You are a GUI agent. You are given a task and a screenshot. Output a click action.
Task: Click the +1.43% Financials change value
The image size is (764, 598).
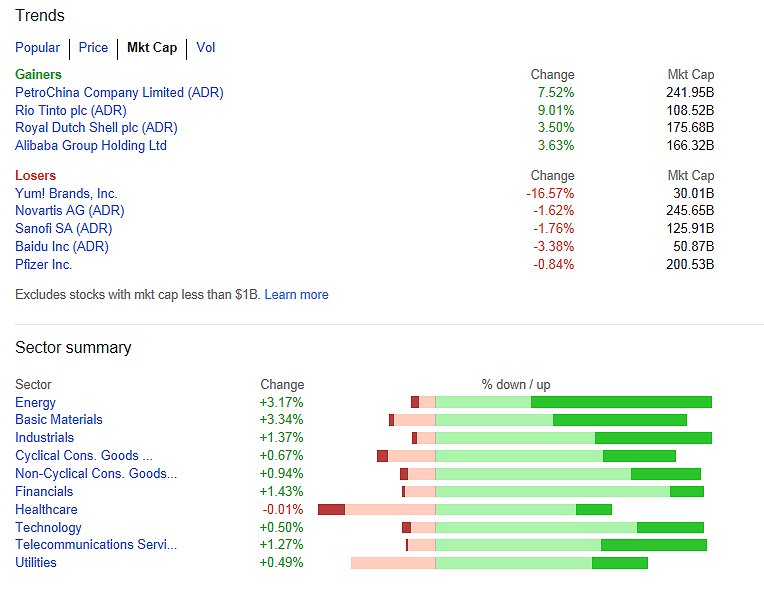click(x=282, y=492)
